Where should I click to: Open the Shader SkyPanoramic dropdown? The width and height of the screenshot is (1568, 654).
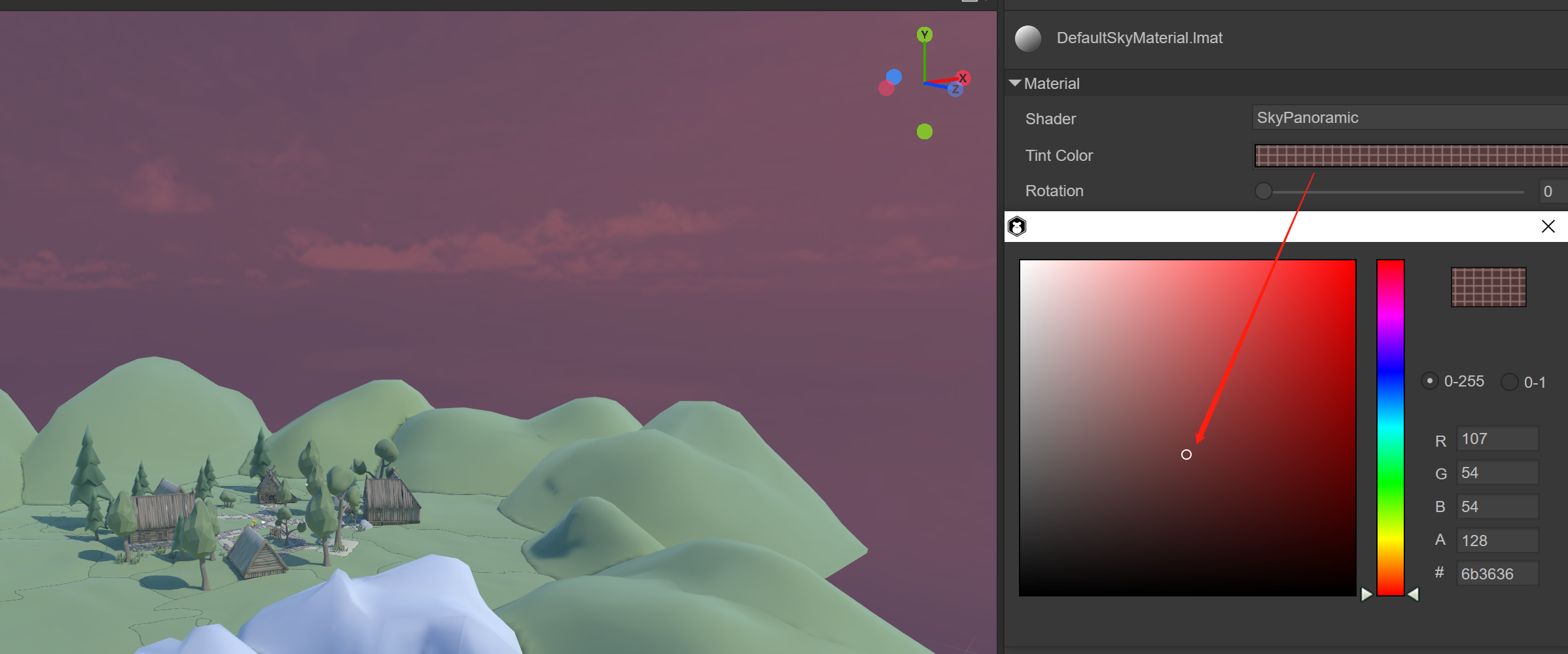1407,118
